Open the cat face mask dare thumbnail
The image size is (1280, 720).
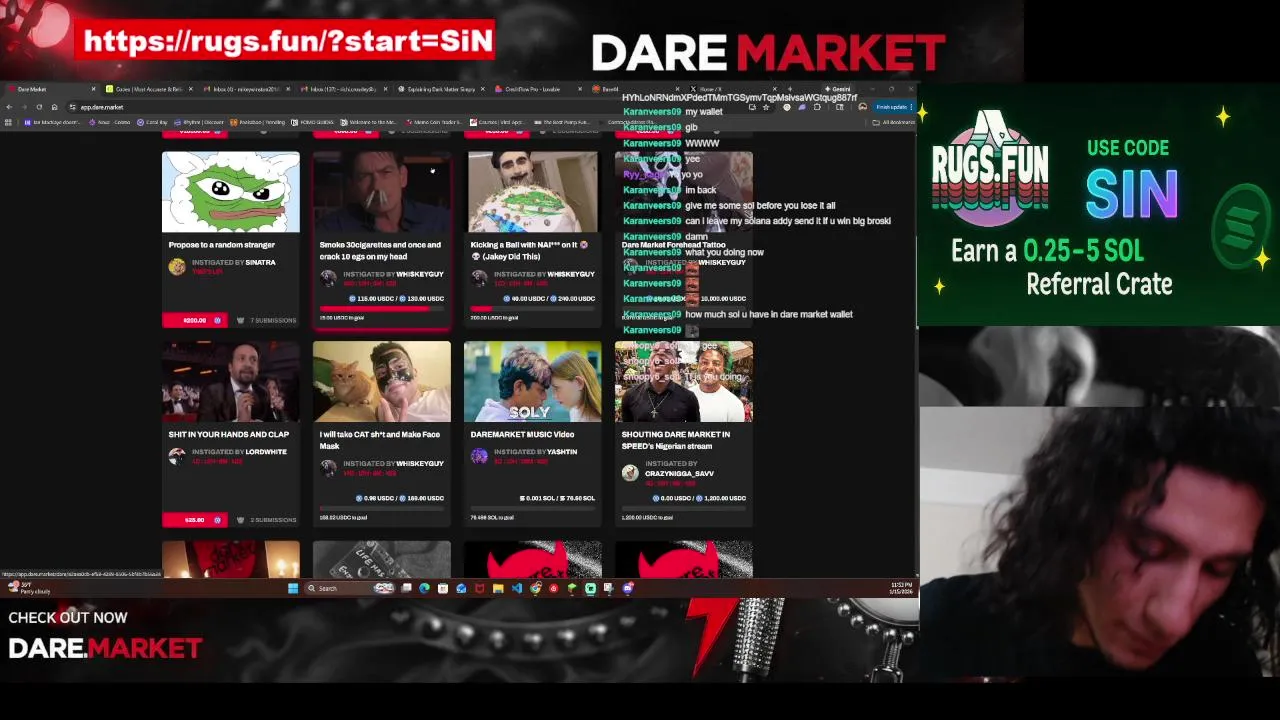pyautogui.click(x=381, y=382)
